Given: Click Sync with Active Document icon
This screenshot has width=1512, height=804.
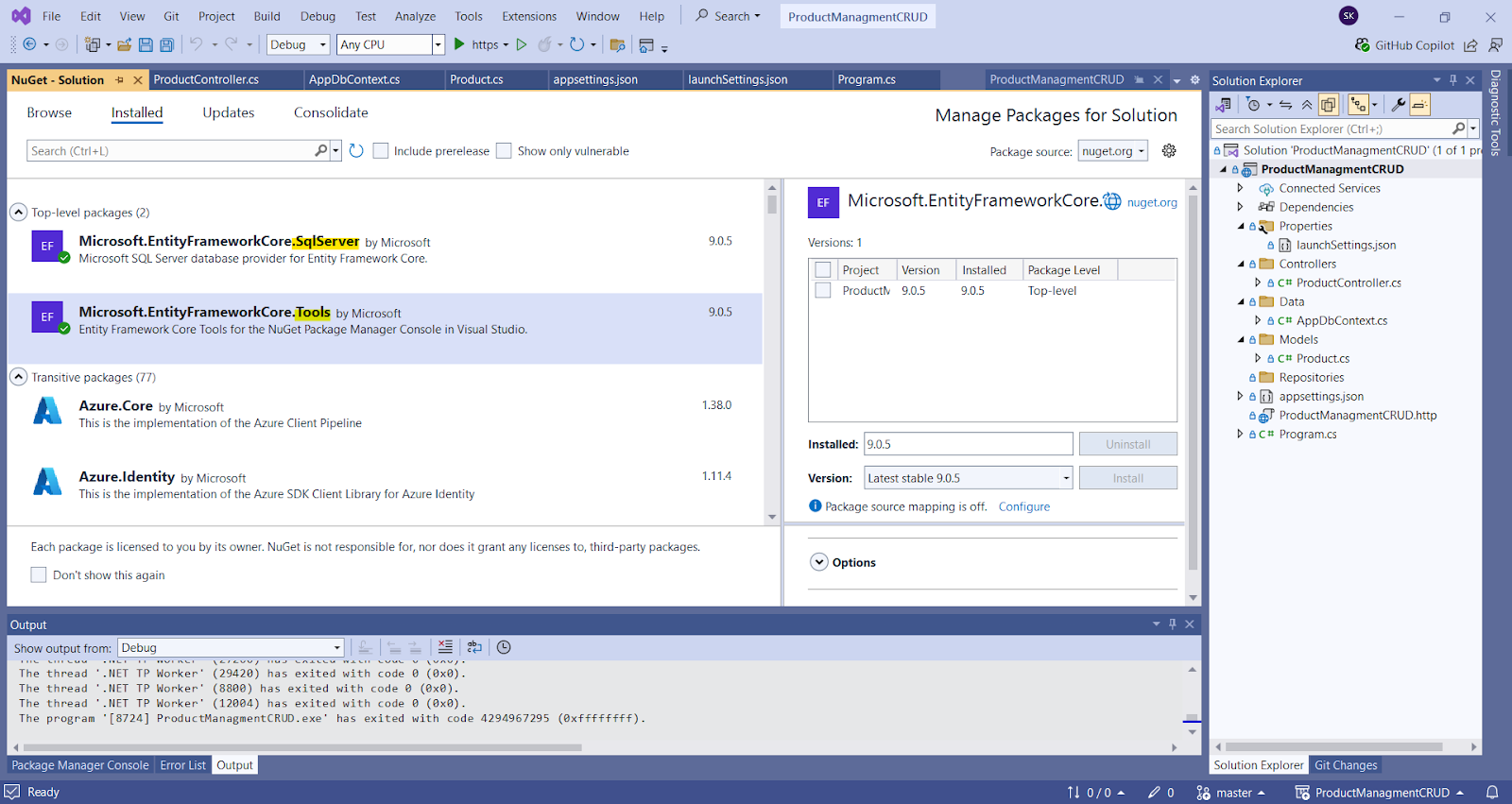Looking at the screenshot, I should click(1286, 105).
